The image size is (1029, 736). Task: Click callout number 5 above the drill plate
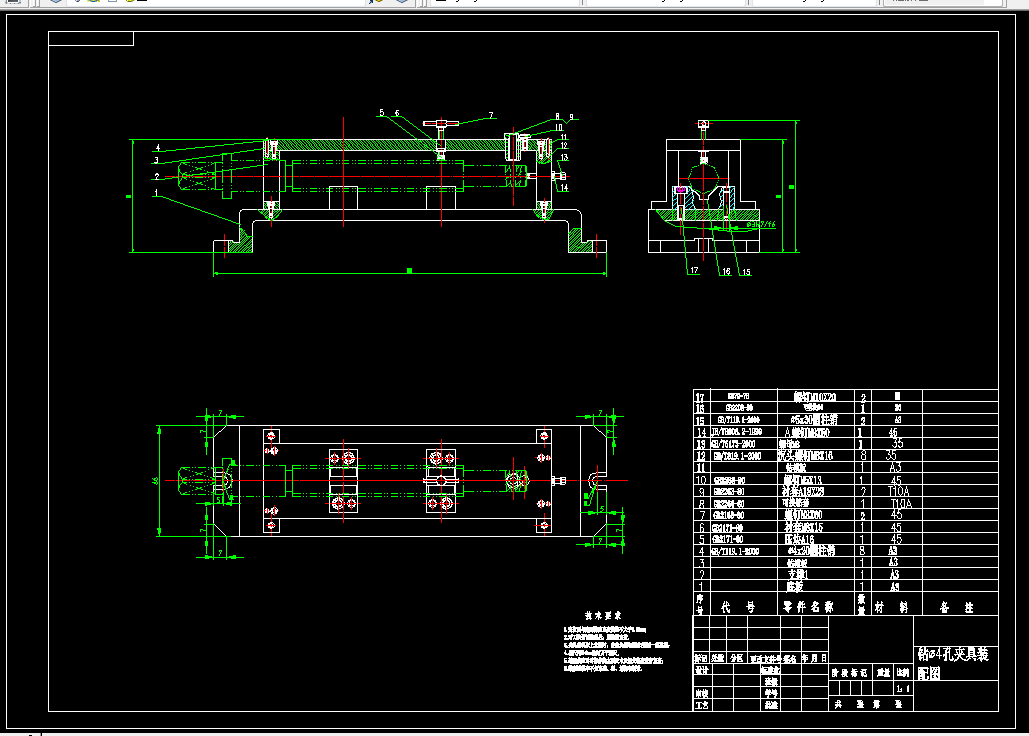[381, 113]
